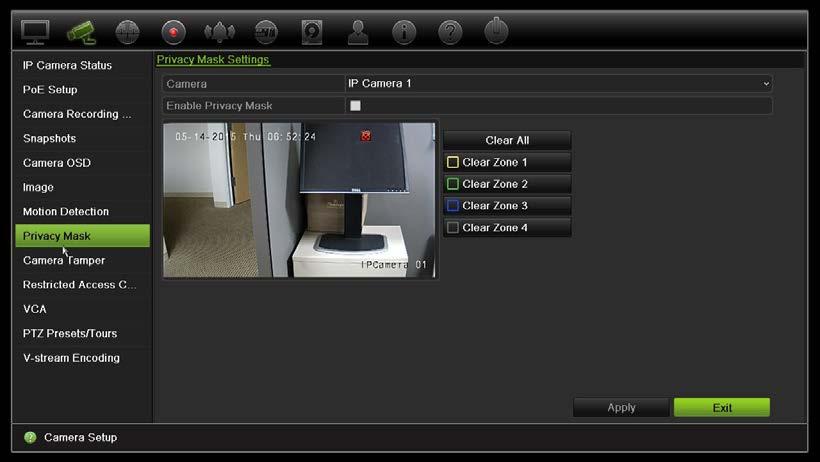
Task: Toggle the Enable Privacy Mask checkbox
Action: pos(355,106)
